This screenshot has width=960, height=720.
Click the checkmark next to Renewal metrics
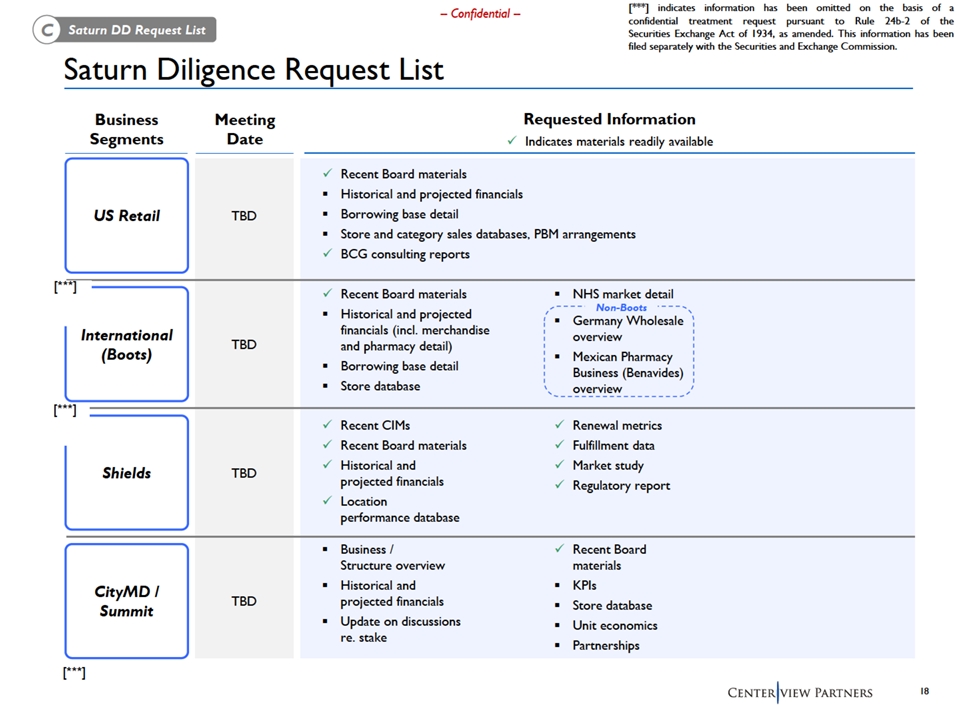tap(560, 424)
